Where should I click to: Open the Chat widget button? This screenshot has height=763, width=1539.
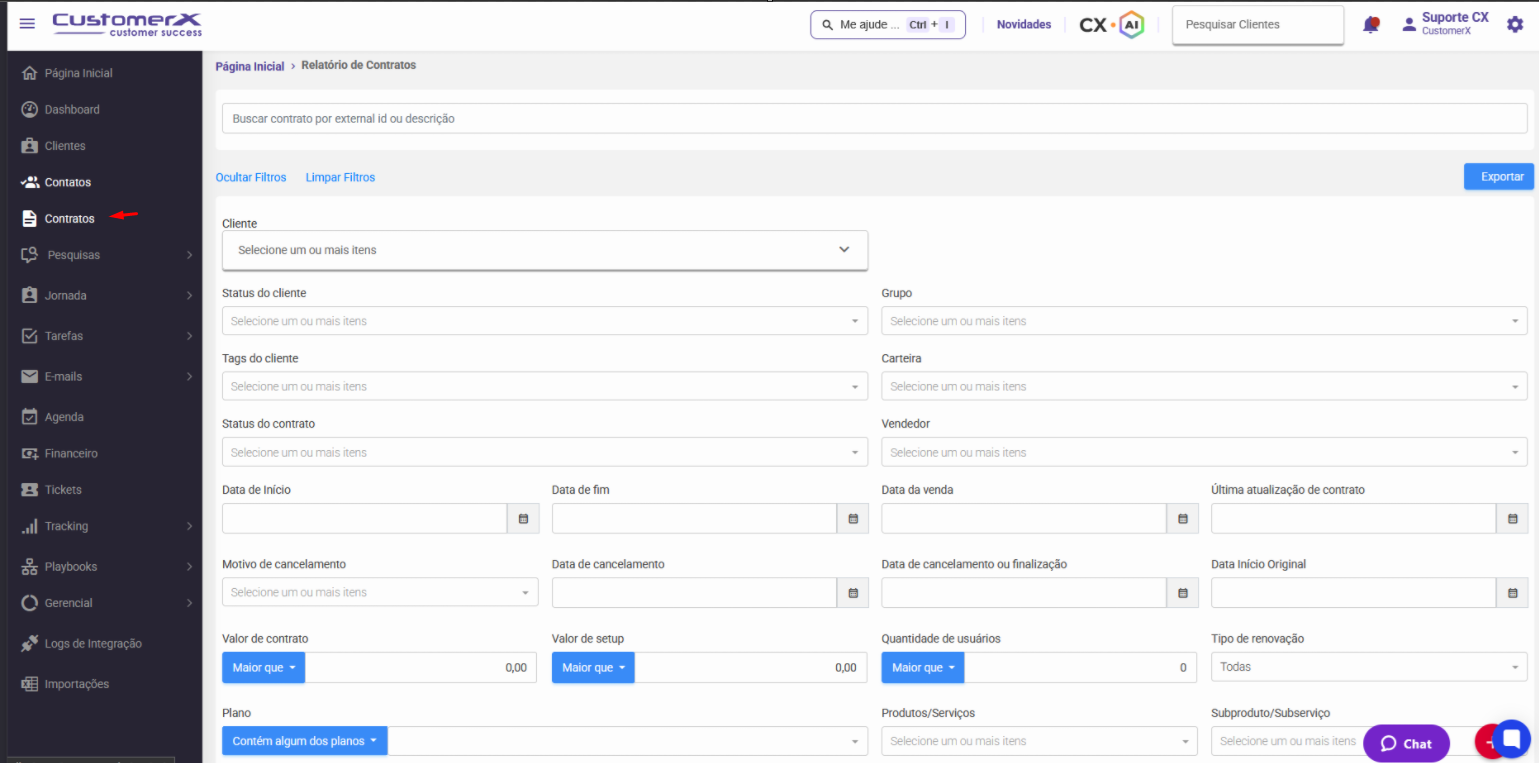tap(1405, 743)
